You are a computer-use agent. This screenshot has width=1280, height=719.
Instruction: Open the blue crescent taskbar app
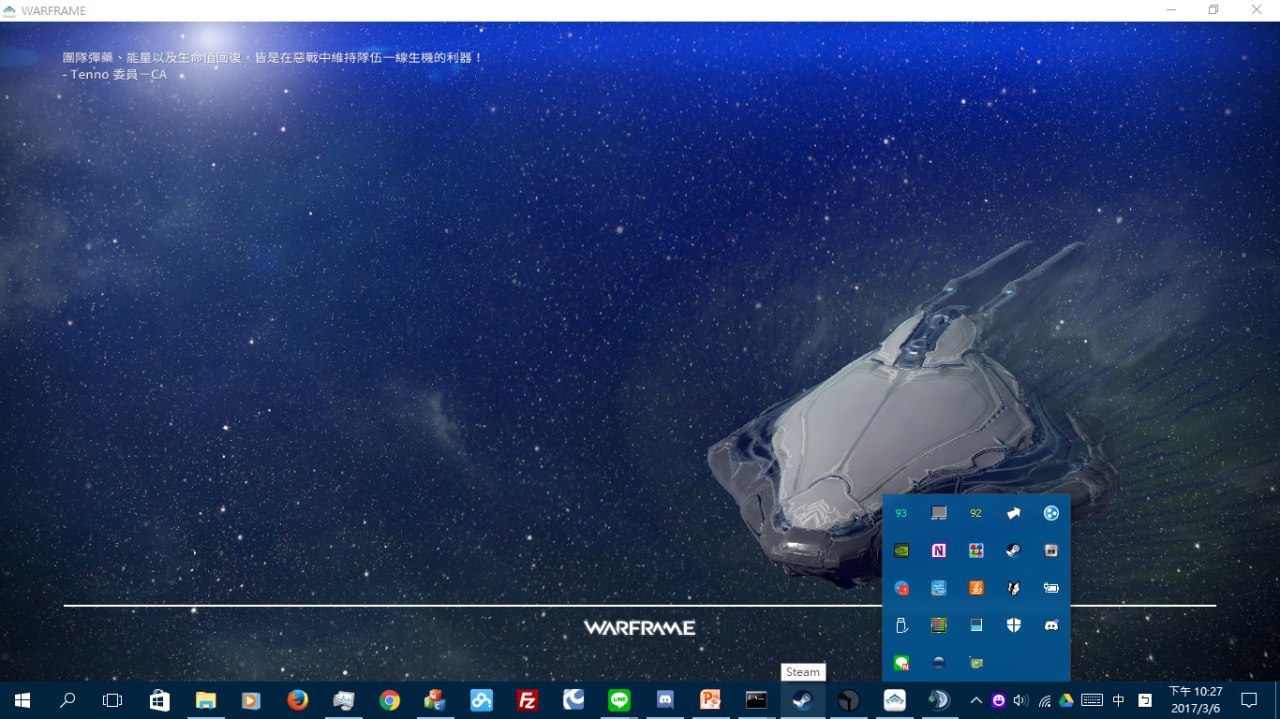[573, 701]
